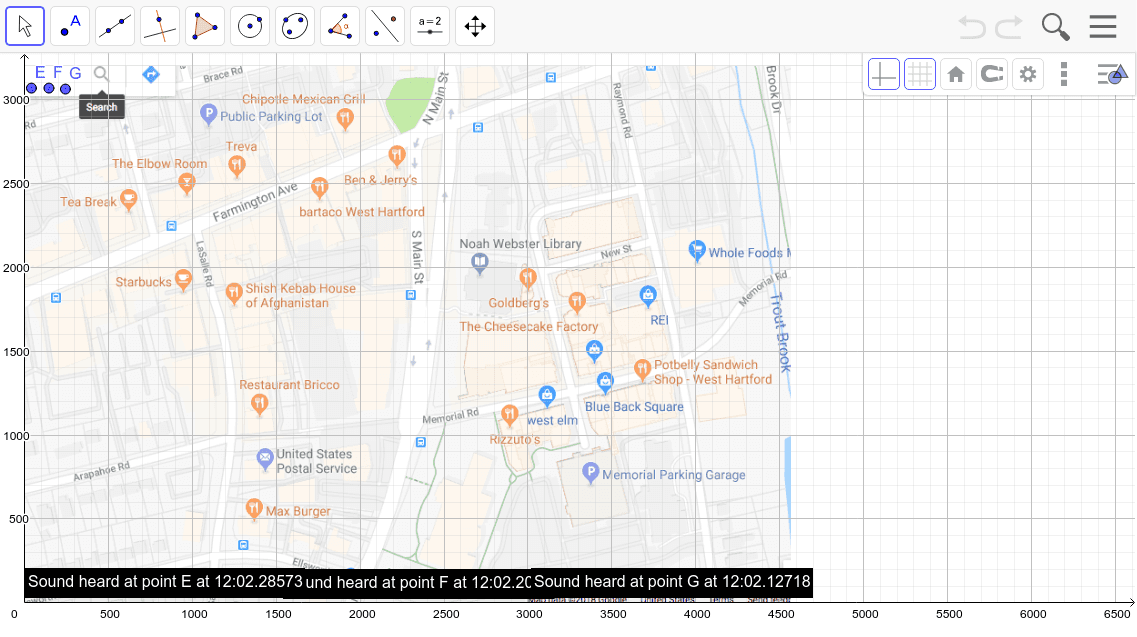The image size is (1137, 637).
Task: Click the Redo arrow
Action: (1009, 27)
